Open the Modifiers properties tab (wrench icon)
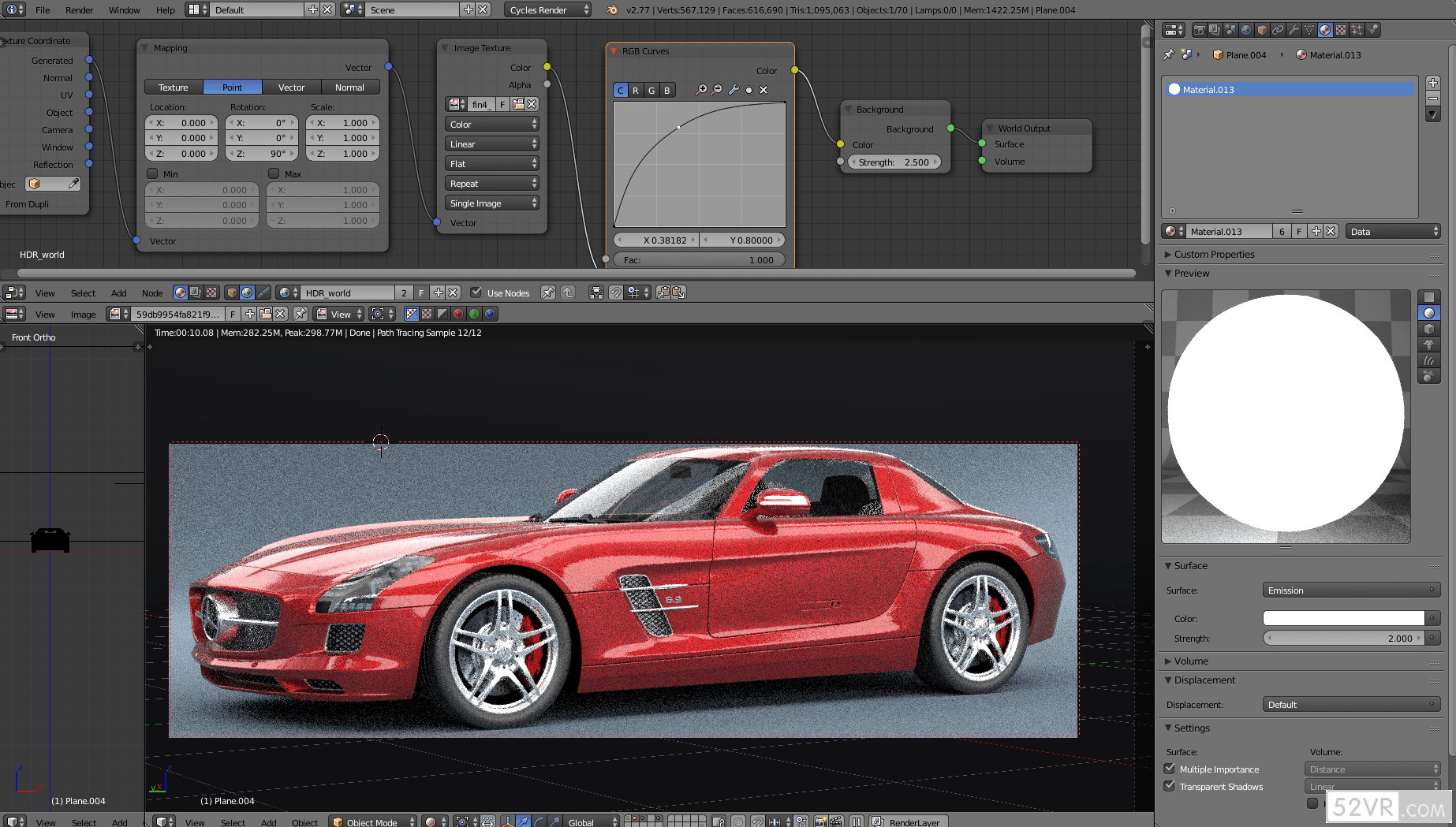Image resolution: width=1456 pixels, height=827 pixels. pyautogui.click(x=1294, y=30)
